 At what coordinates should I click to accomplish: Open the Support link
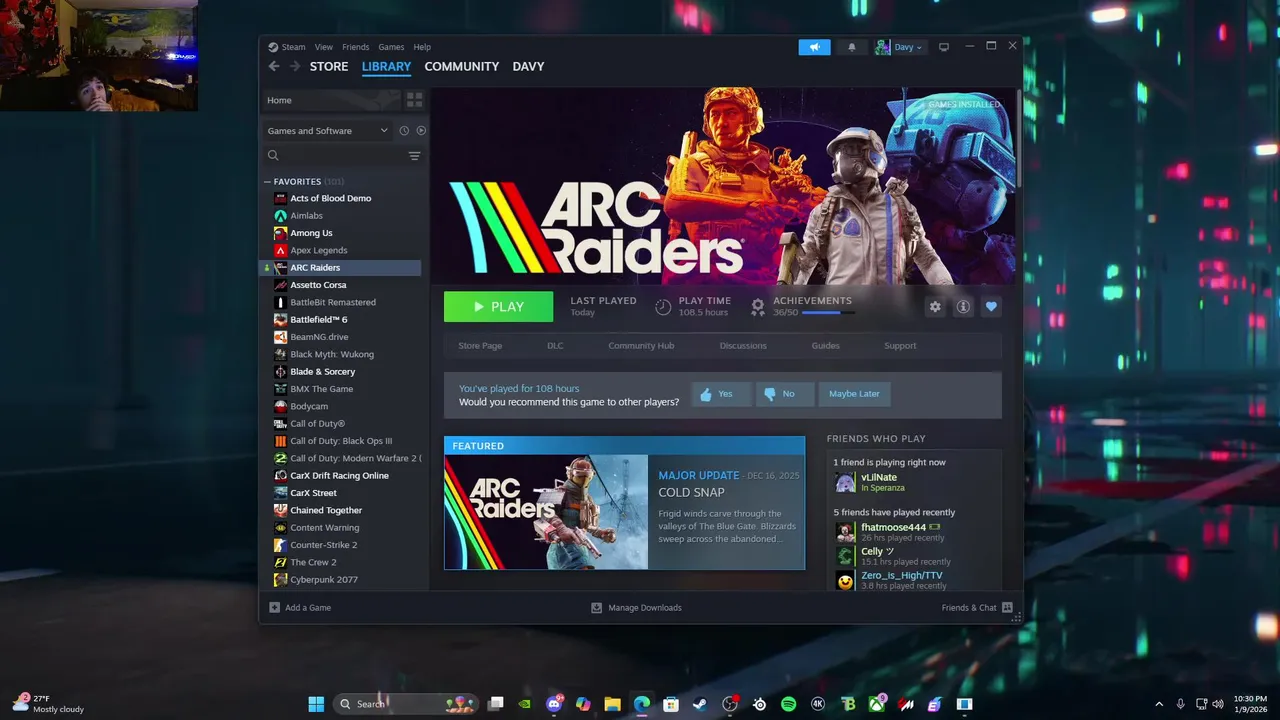pyautogui.click(x=900, y=346)
